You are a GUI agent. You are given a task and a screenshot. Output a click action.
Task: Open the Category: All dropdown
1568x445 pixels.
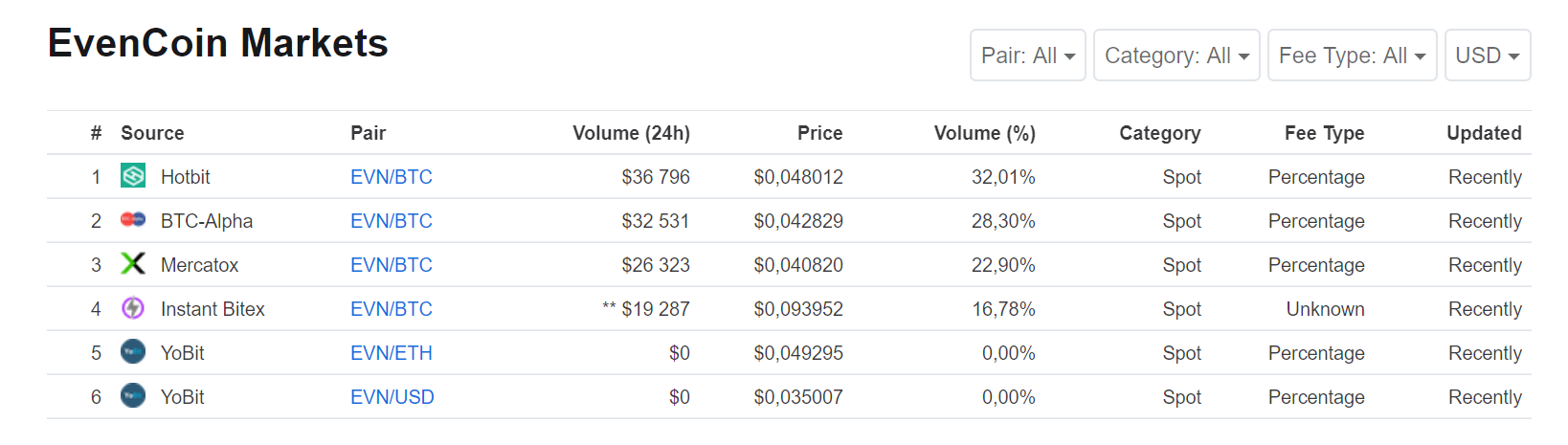(1176, 56)
